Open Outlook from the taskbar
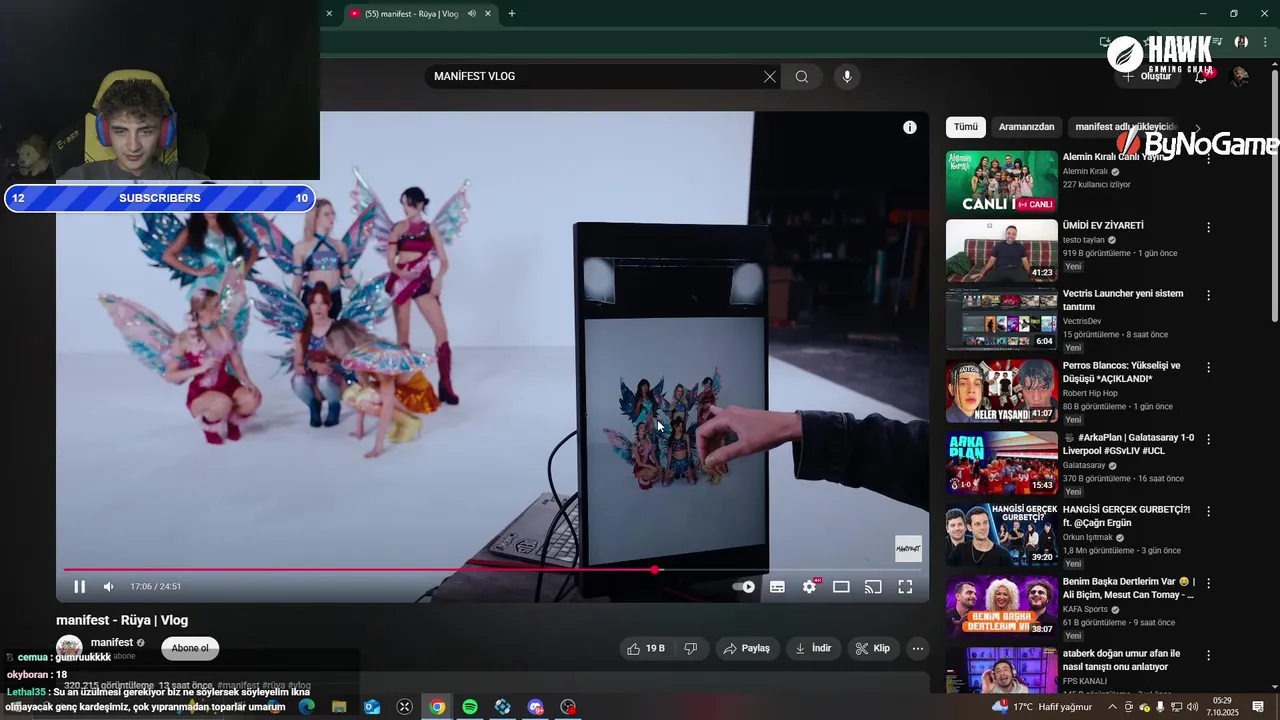Viewport: 1280px width, 720px height. [372, 707]
